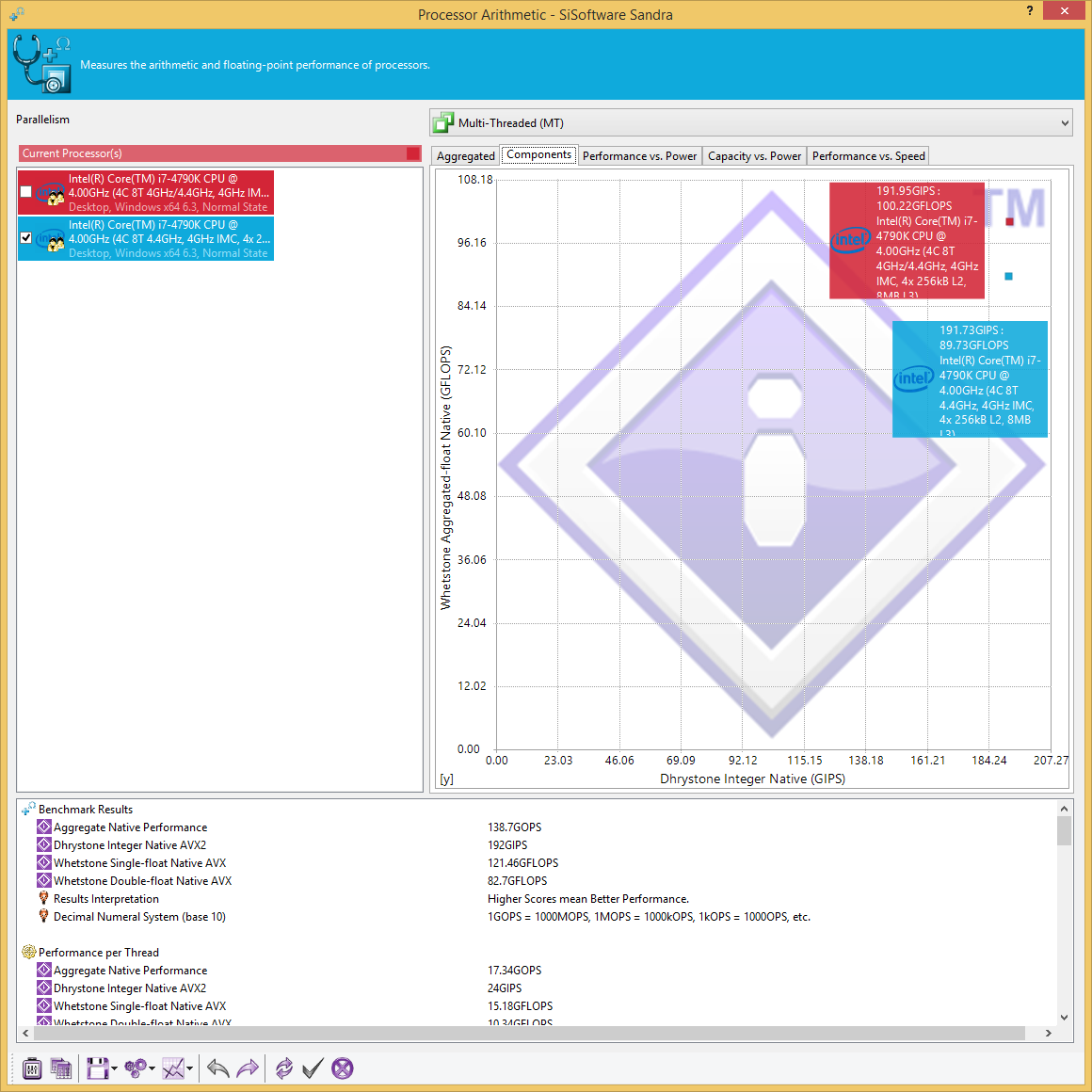Click the red swatch on Current Processor(s) header
1092x1092 pixels.
tap(413, 153)
